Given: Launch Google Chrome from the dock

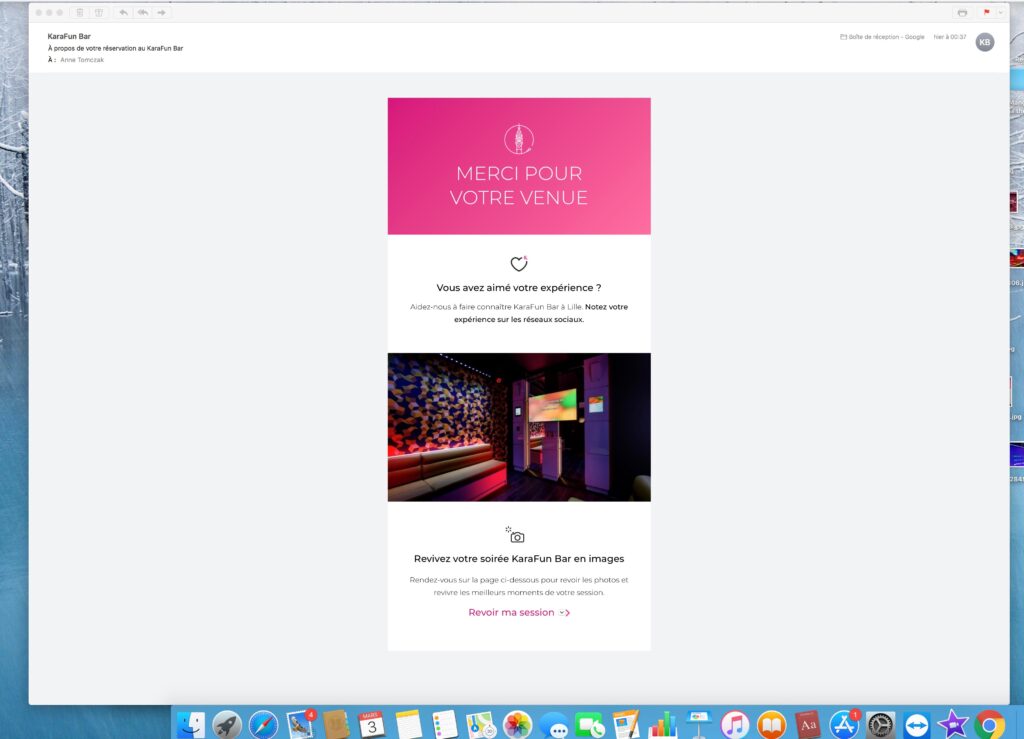Looking at the screenshot, I should [989, 723].
